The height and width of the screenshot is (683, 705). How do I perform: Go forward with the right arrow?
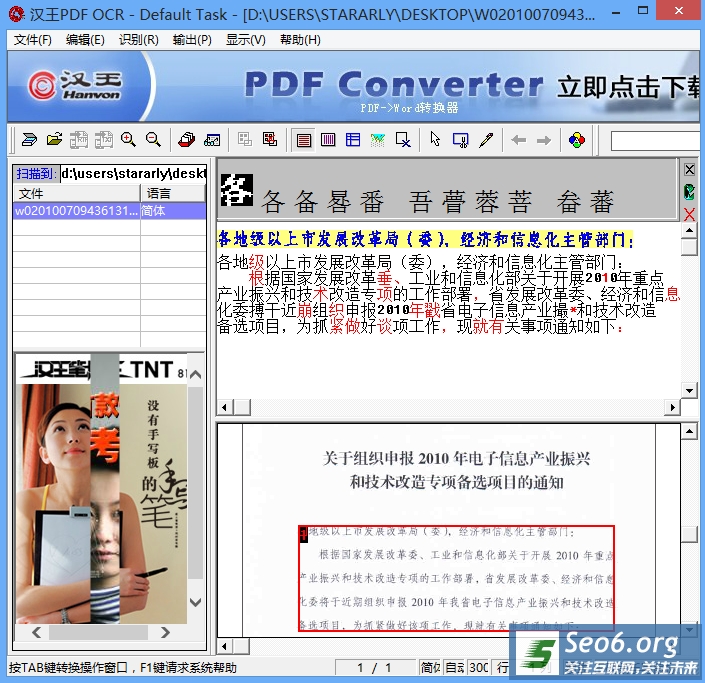[544, 140]
